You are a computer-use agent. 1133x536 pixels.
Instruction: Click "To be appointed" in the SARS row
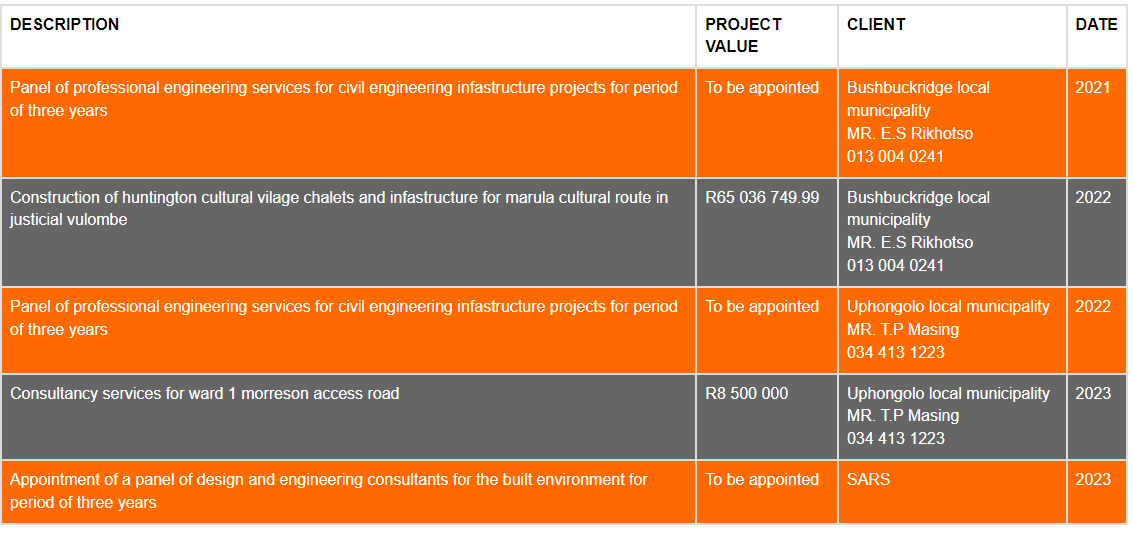coord(762,480)
